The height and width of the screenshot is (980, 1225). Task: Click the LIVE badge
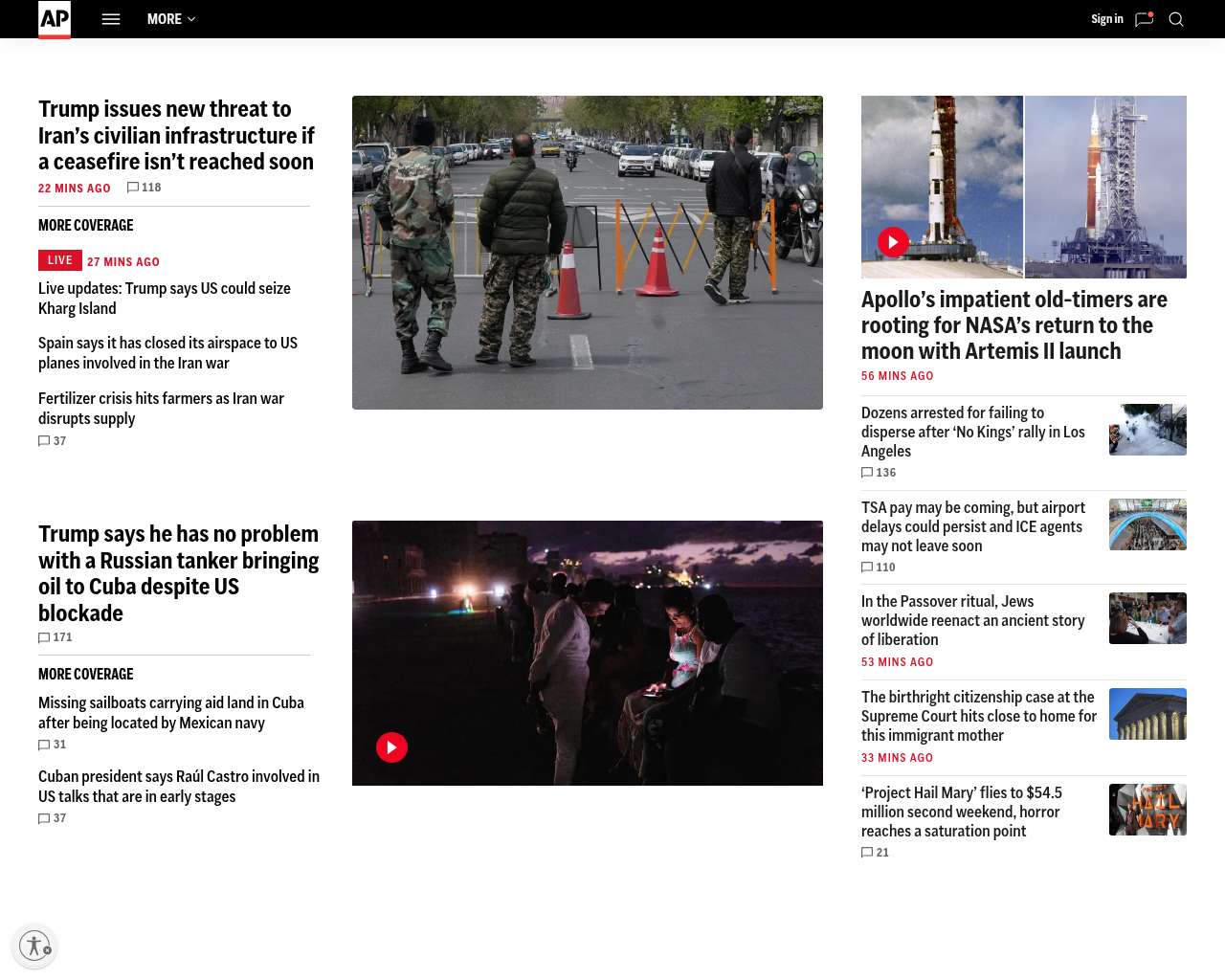59,260
